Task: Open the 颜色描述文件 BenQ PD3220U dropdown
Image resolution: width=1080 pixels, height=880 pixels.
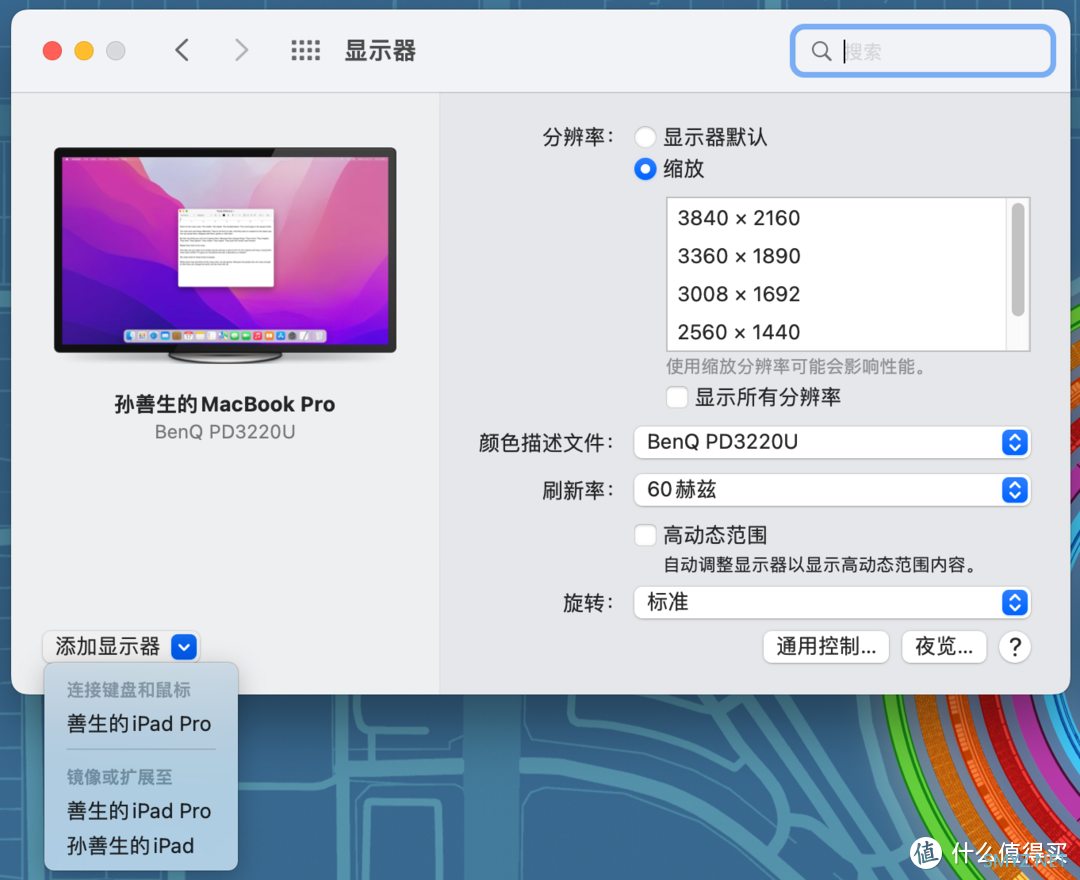Action: 831,442
